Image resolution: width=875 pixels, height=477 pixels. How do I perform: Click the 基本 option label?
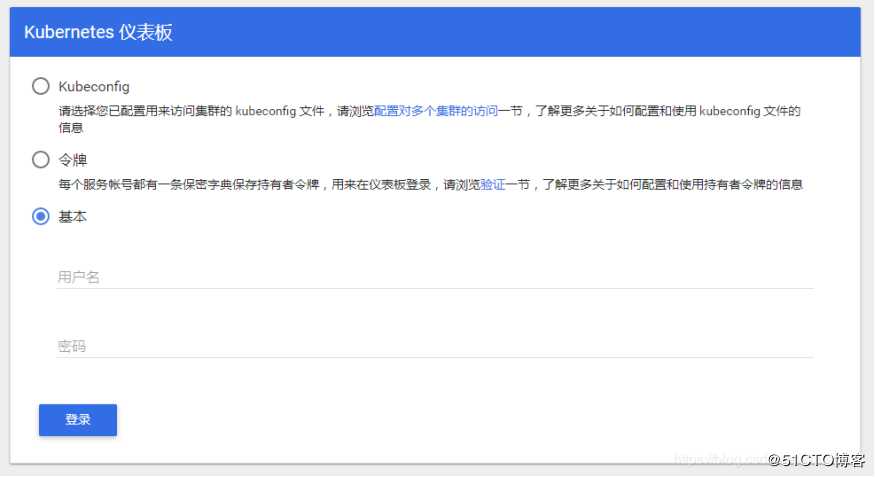click(x=73, y=216)
